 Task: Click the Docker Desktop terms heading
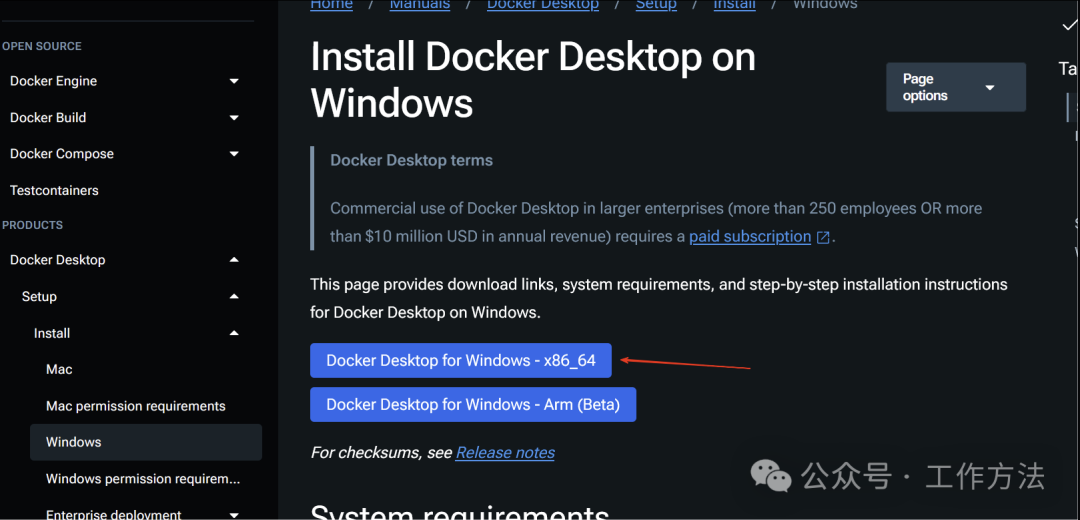[411, 160]
